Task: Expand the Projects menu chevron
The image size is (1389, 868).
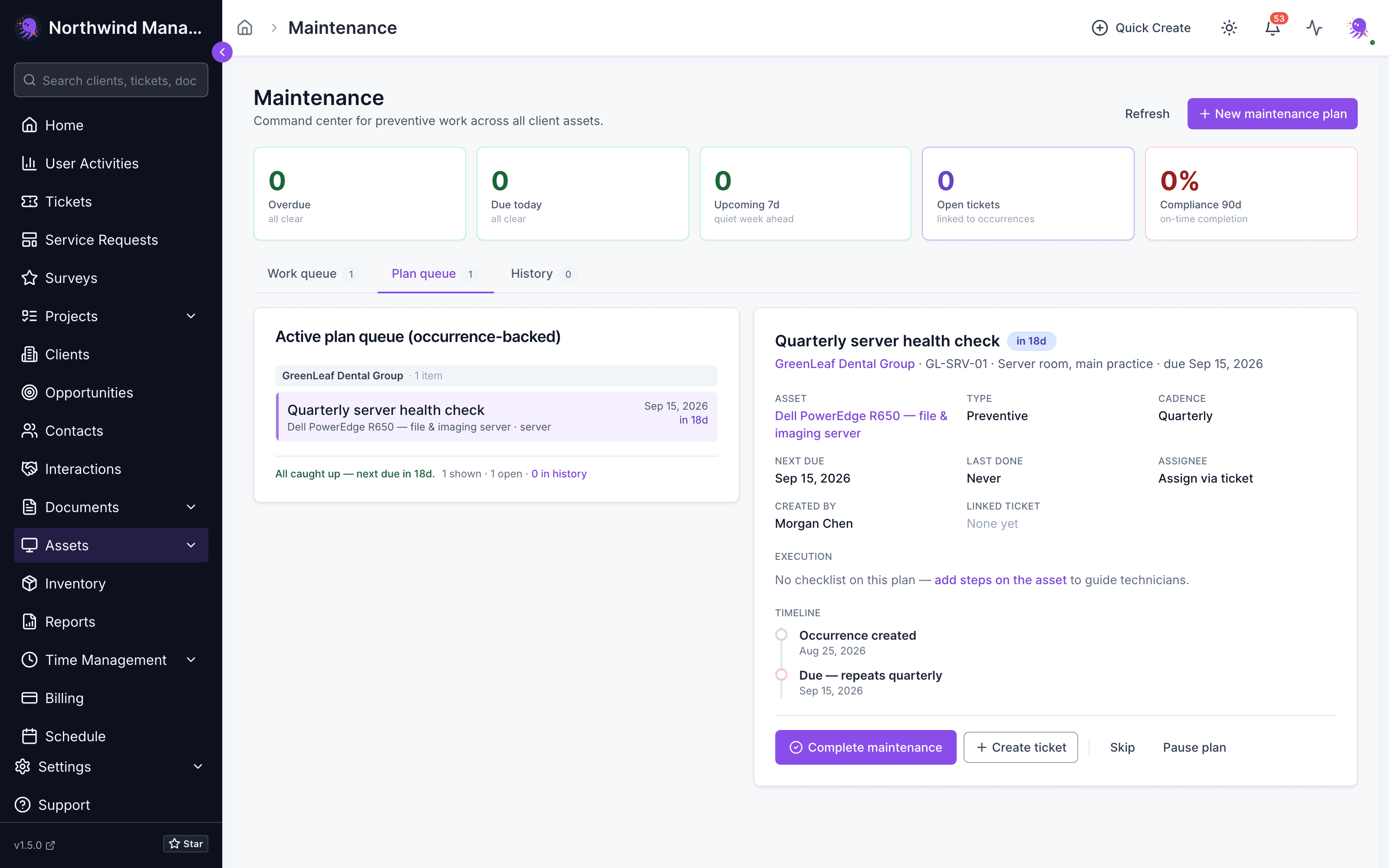Action: coord(191,316)
